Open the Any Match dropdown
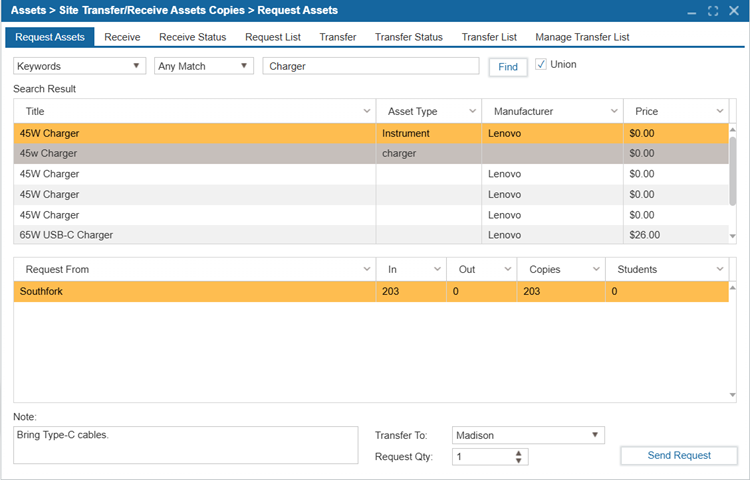750x480 pixels. [203, 66]
